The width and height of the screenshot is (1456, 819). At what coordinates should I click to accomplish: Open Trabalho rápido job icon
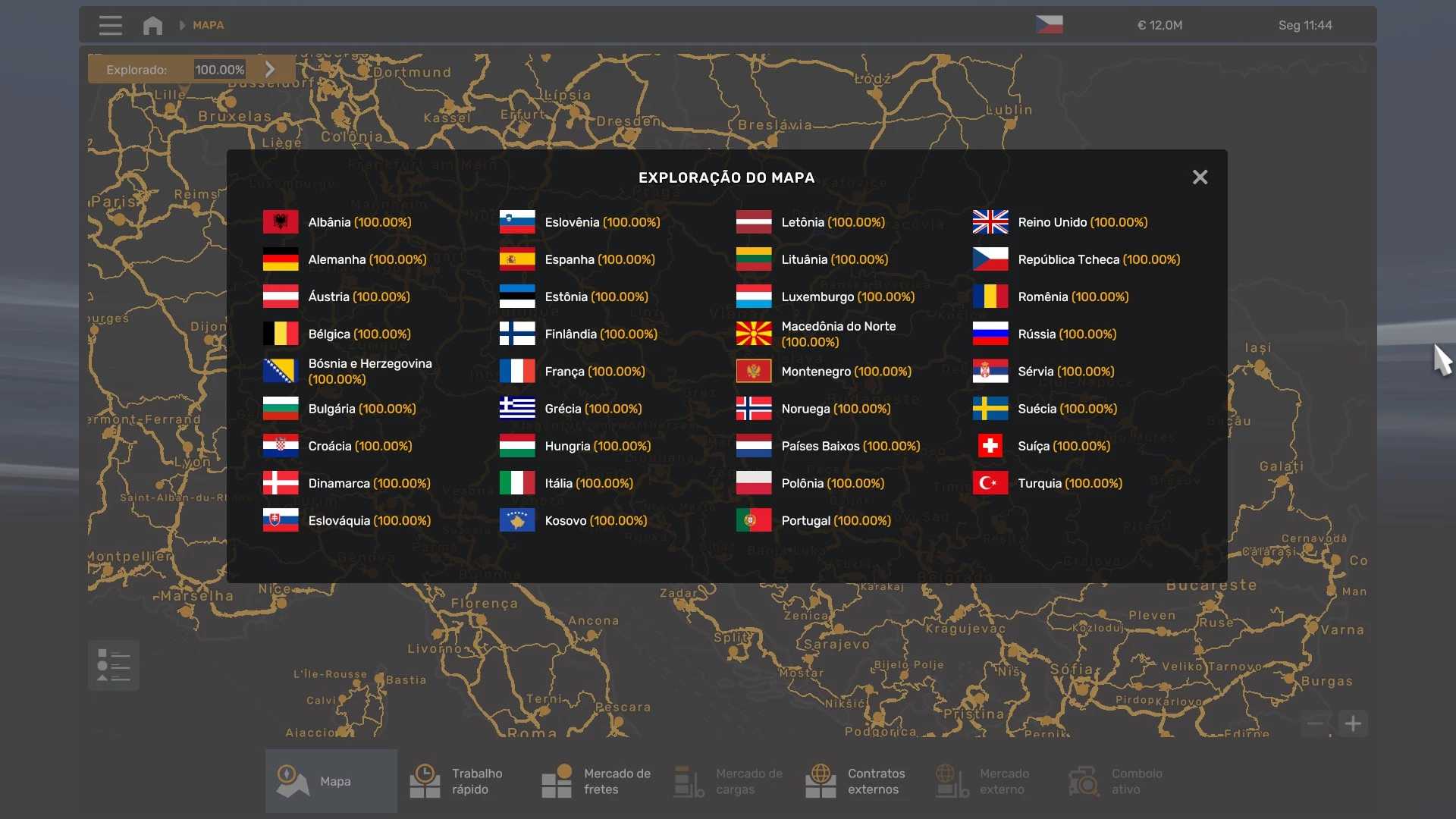click(x=425, y=781)
